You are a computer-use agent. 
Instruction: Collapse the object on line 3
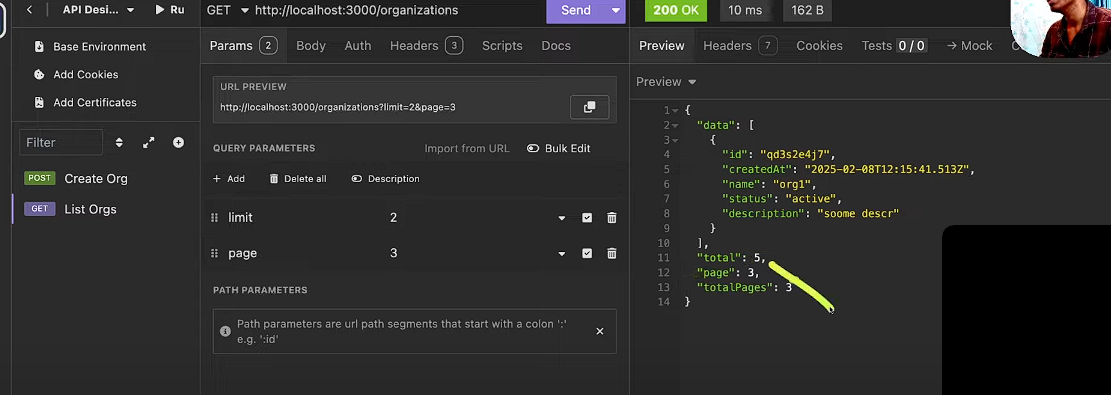(676, 140)
